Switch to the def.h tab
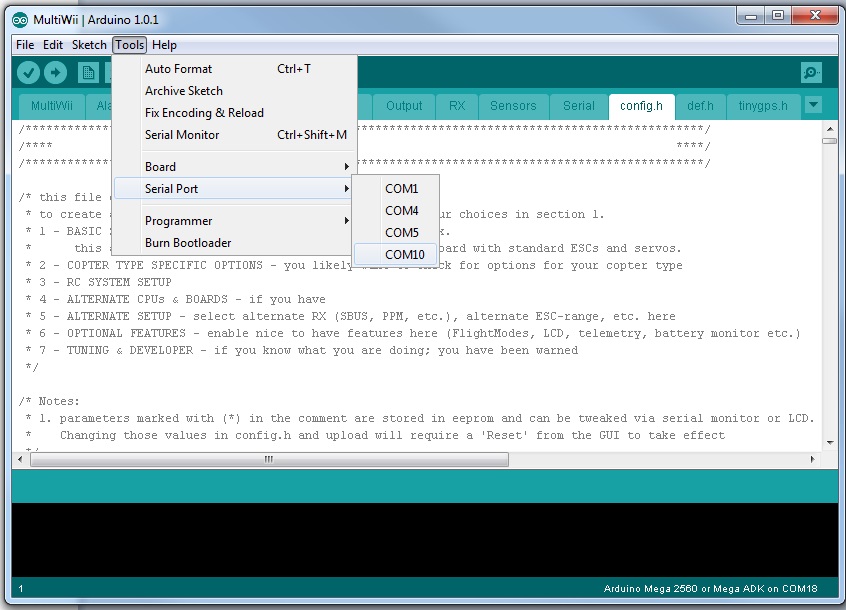 pos(700,105)
